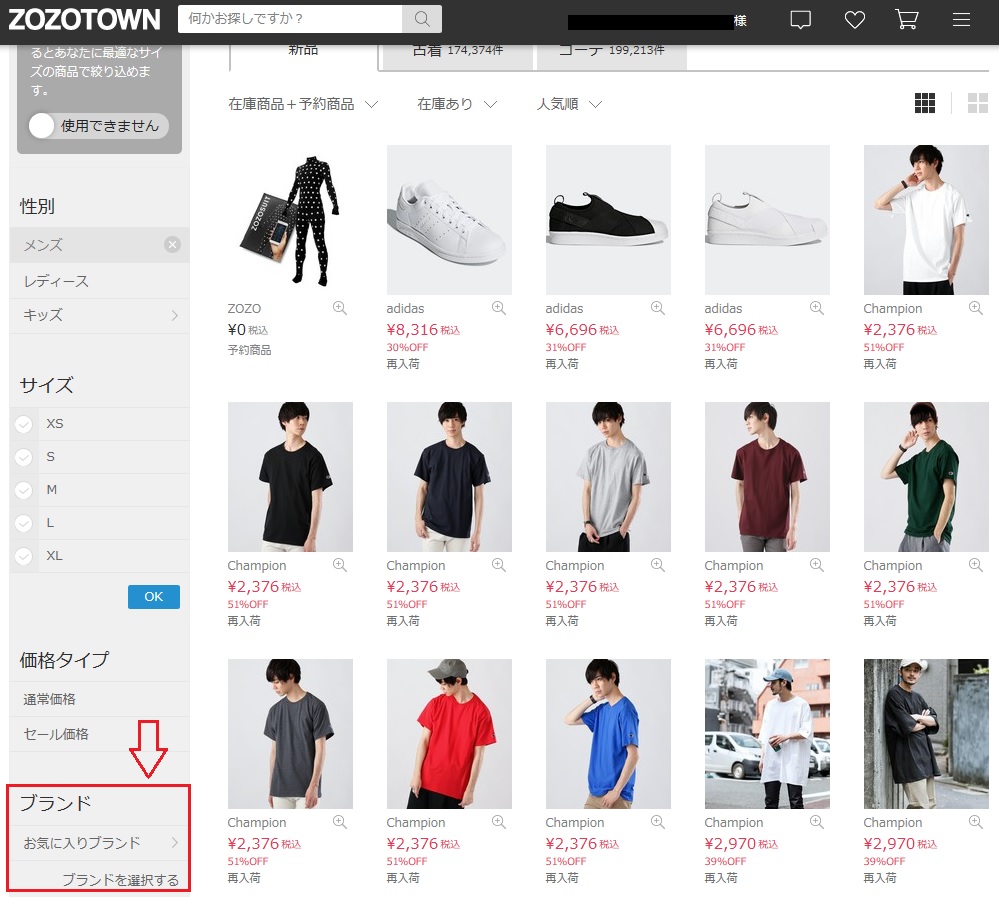Click the search magnifier button
This screenshot has height=897, width=999.
(422, 19)
